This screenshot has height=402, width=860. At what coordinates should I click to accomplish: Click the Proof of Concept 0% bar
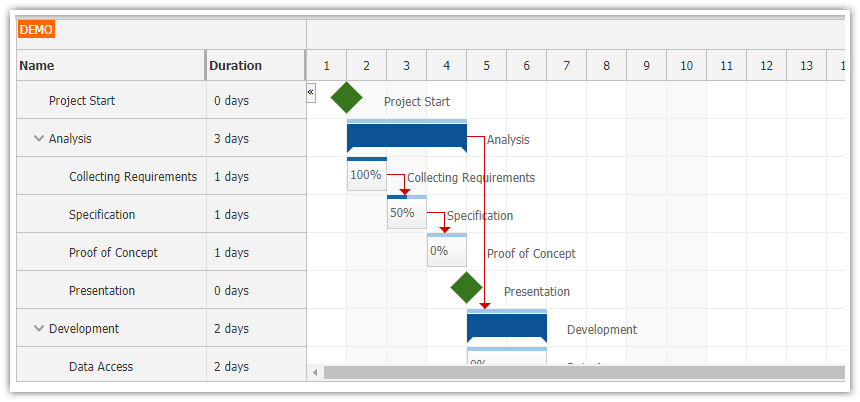[x=446, y=252]
